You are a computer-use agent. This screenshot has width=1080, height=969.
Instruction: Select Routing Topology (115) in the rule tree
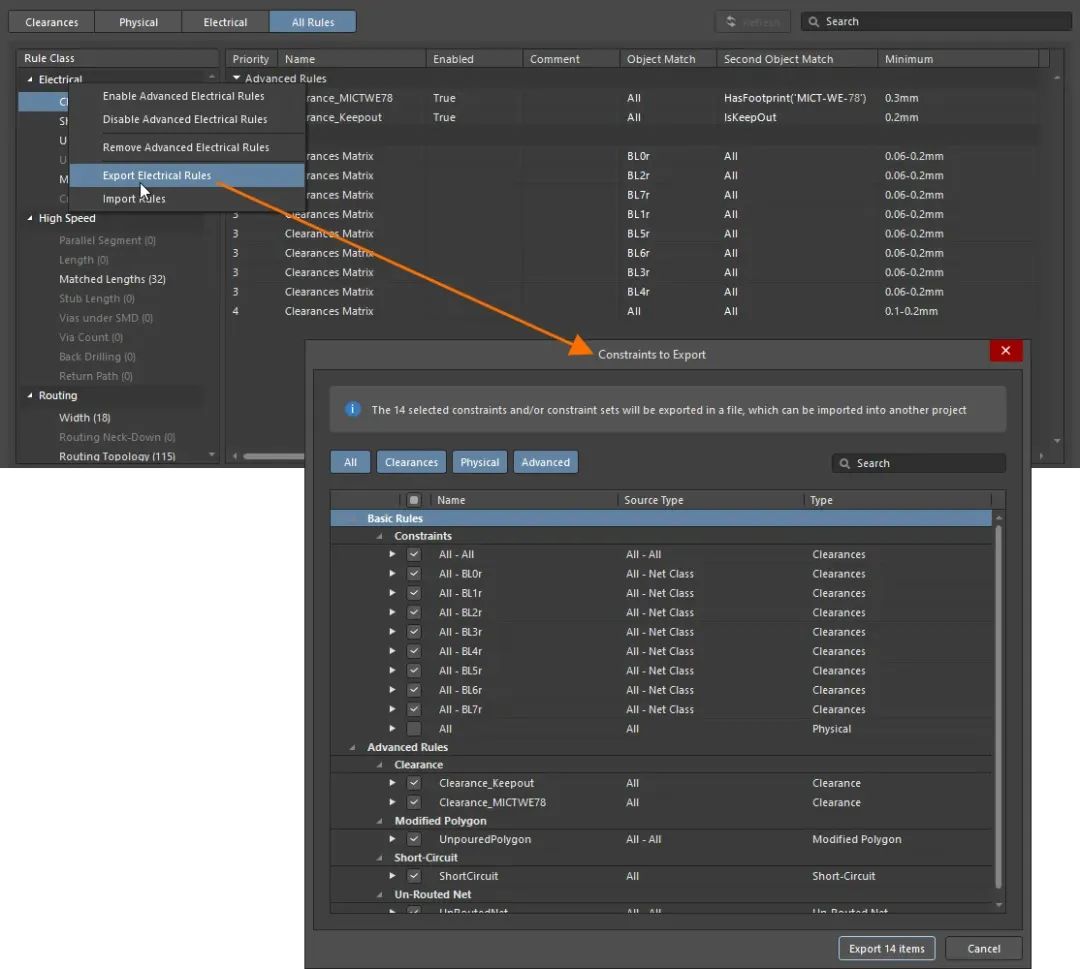[117, 456]
